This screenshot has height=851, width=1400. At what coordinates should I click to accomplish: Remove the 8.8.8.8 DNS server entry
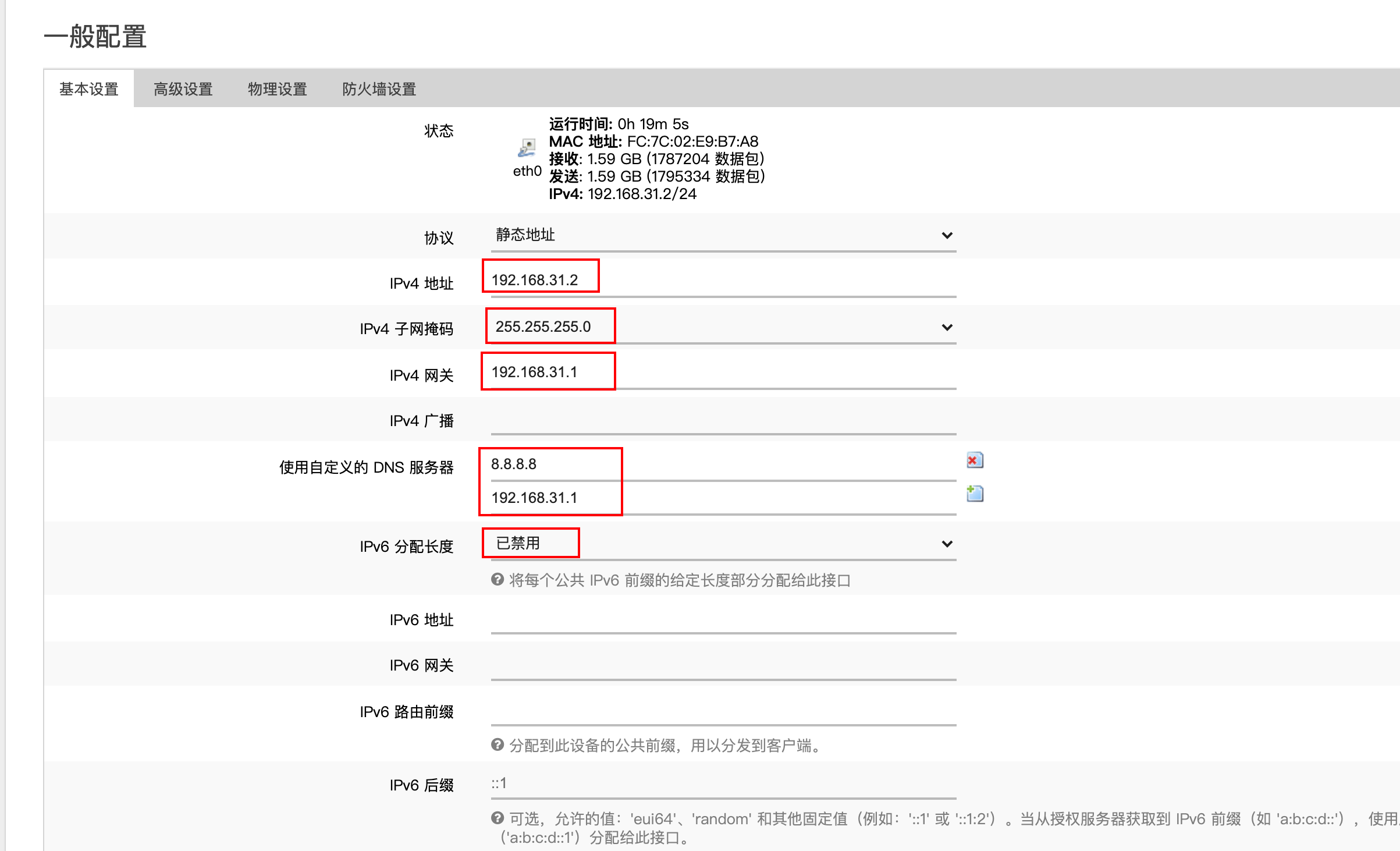[975, 460]
